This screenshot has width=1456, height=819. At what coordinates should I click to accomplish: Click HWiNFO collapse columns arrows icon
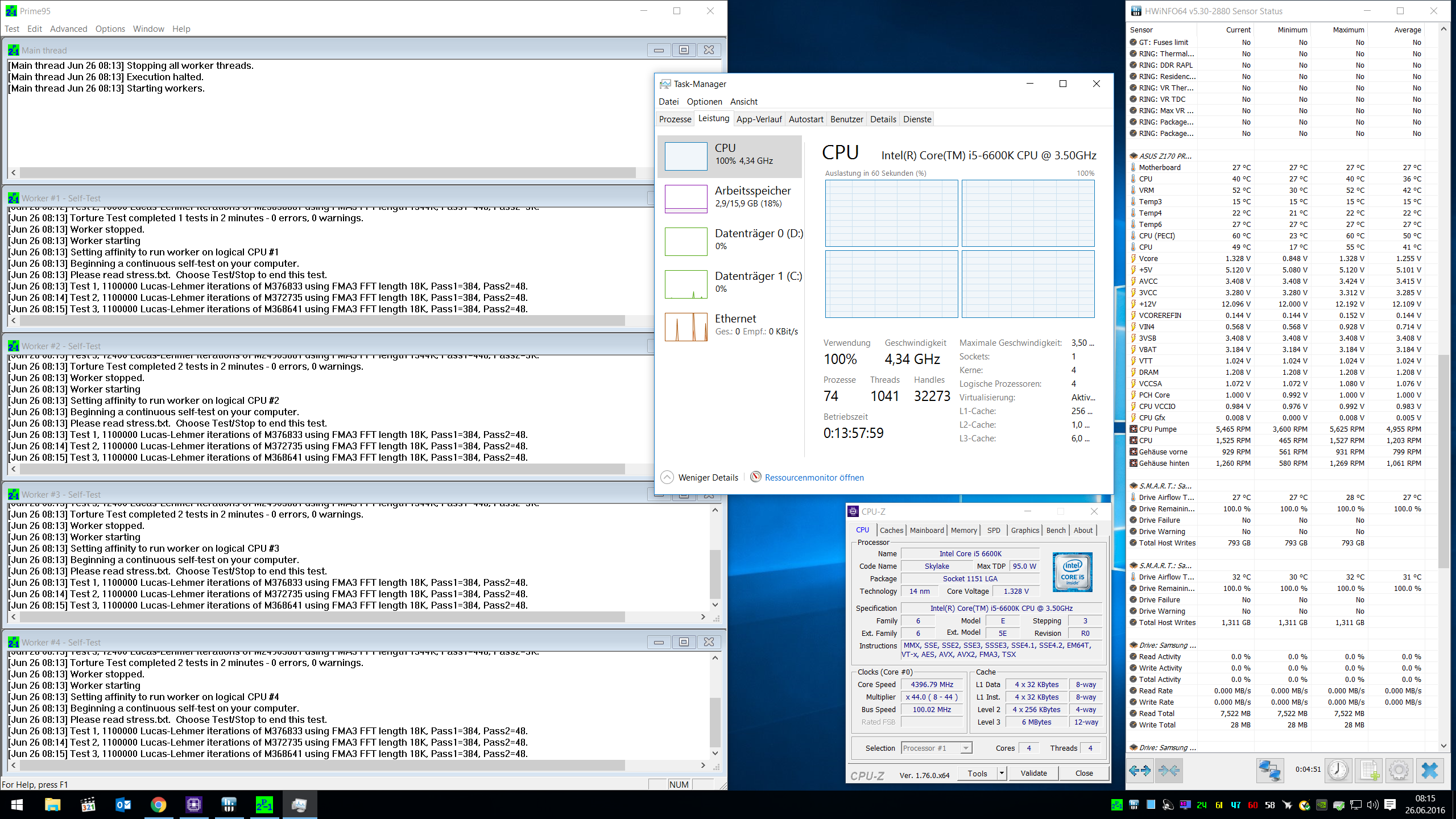[1169, 771]
